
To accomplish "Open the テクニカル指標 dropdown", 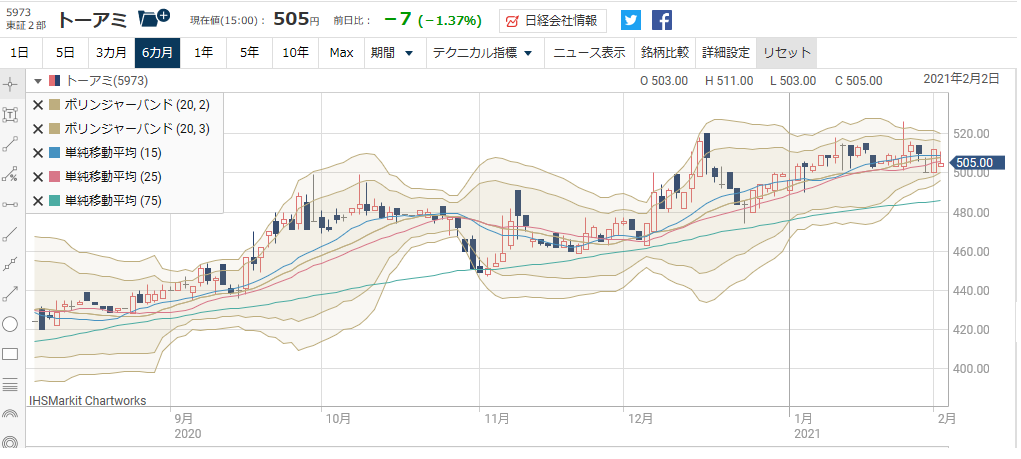I will point(481,52).
